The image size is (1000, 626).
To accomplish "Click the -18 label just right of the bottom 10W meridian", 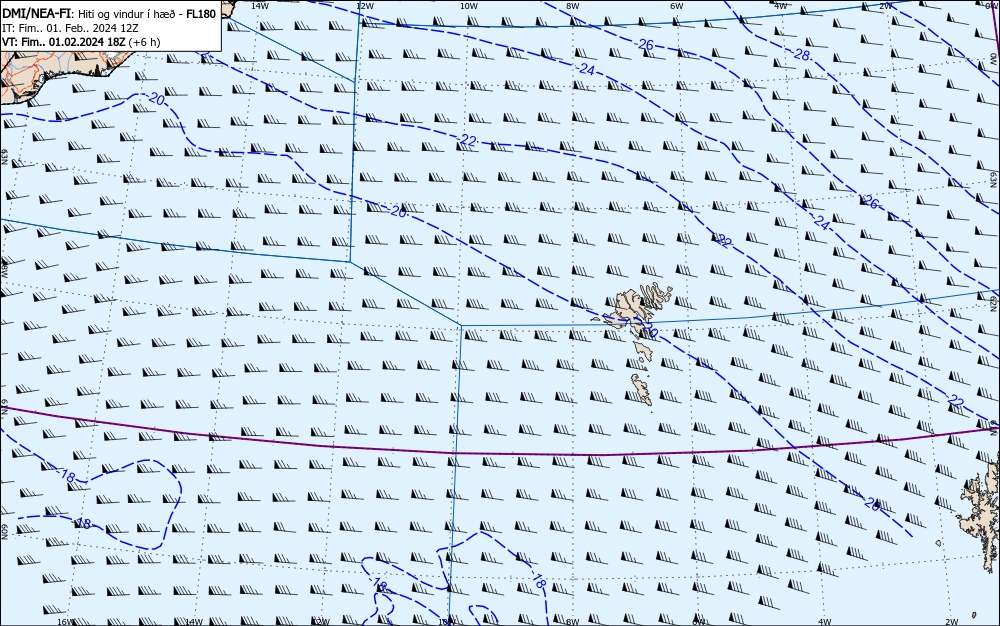I will pos(539,581).
